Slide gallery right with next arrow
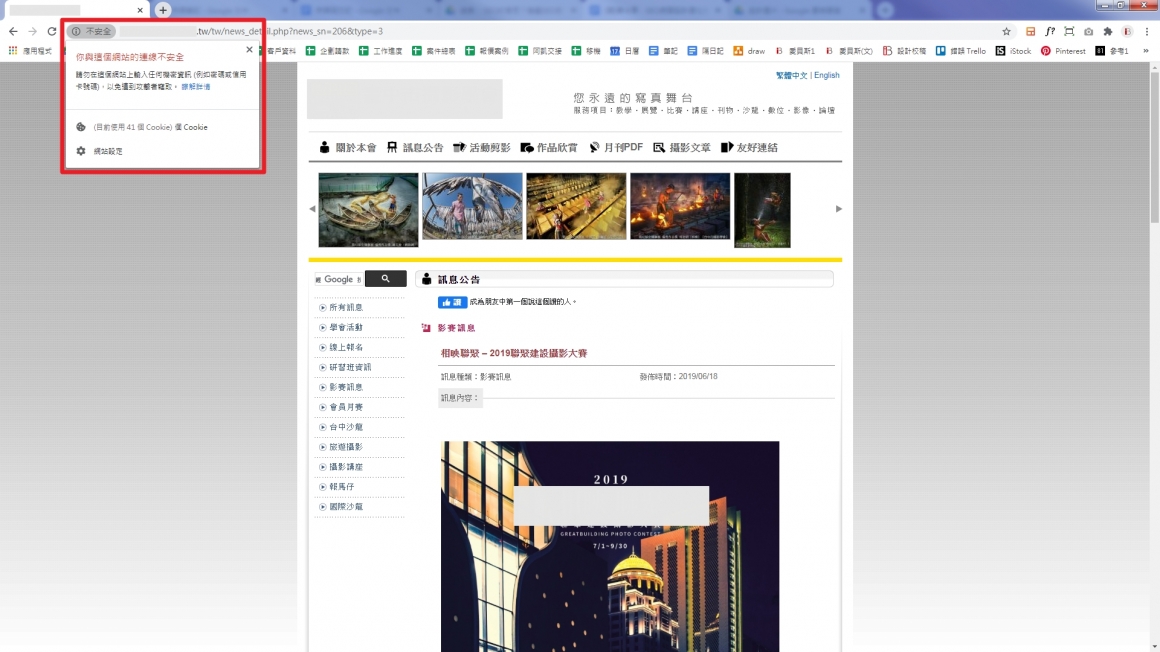Screen dimensions: 1160x652 click(x=838, y=209)
